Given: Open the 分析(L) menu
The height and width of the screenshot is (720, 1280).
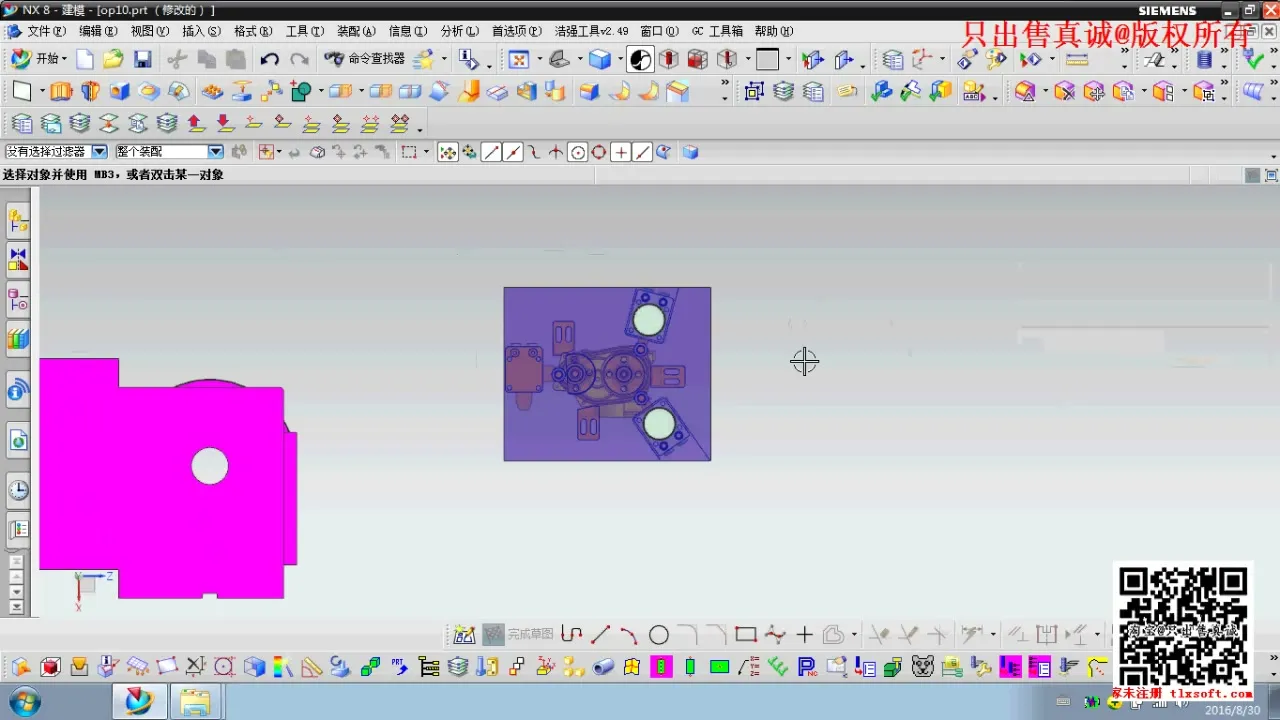Looking at the screenshot, I should (x=459, y=31).
